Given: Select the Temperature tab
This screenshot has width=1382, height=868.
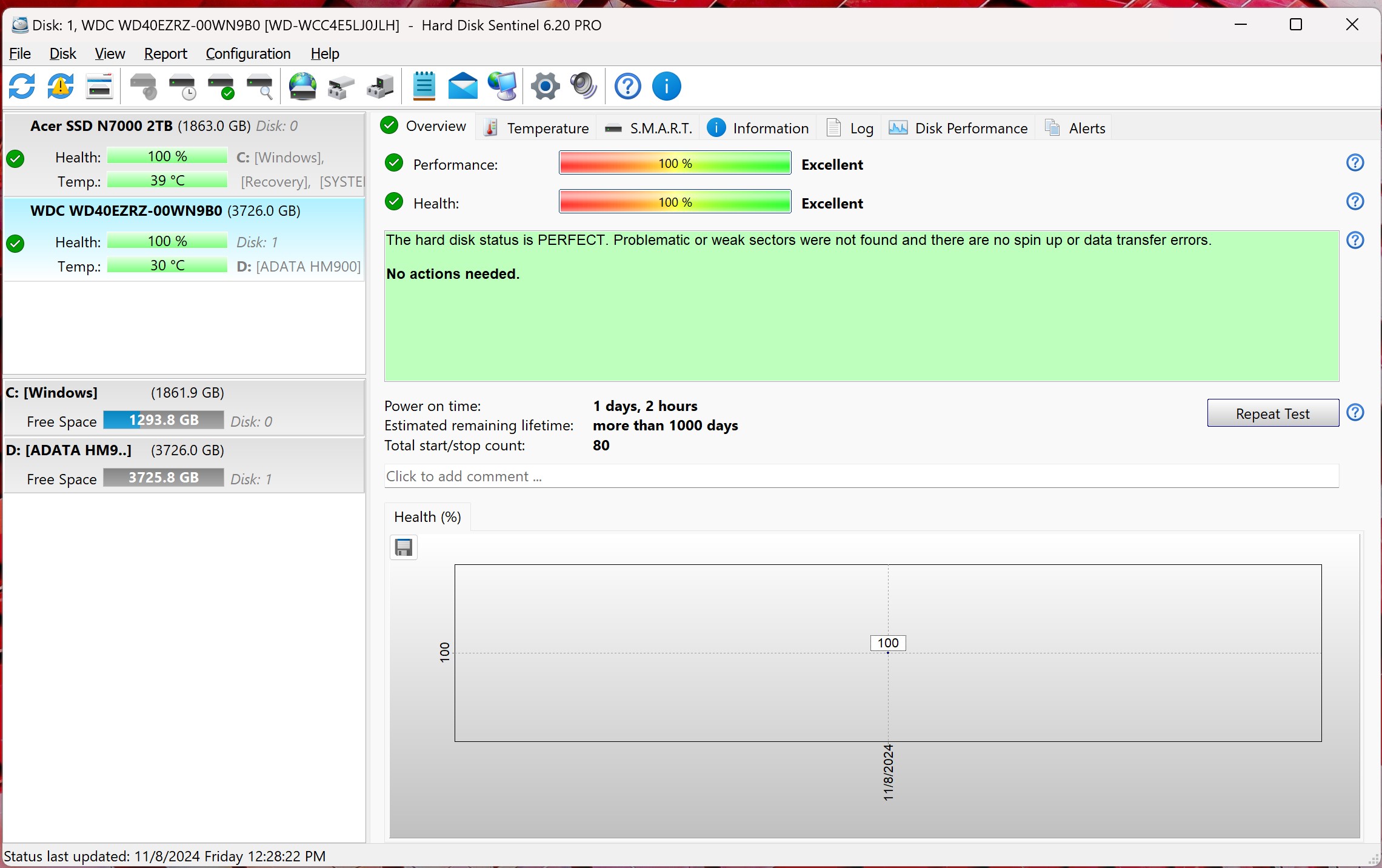Looking at the screenshot, I should click(x=548, y=127).
